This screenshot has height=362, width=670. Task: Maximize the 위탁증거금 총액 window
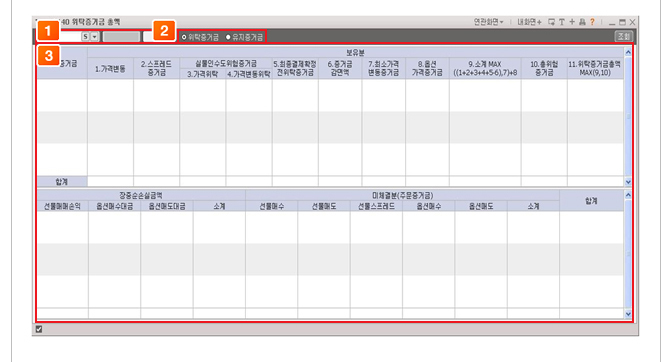622,22
